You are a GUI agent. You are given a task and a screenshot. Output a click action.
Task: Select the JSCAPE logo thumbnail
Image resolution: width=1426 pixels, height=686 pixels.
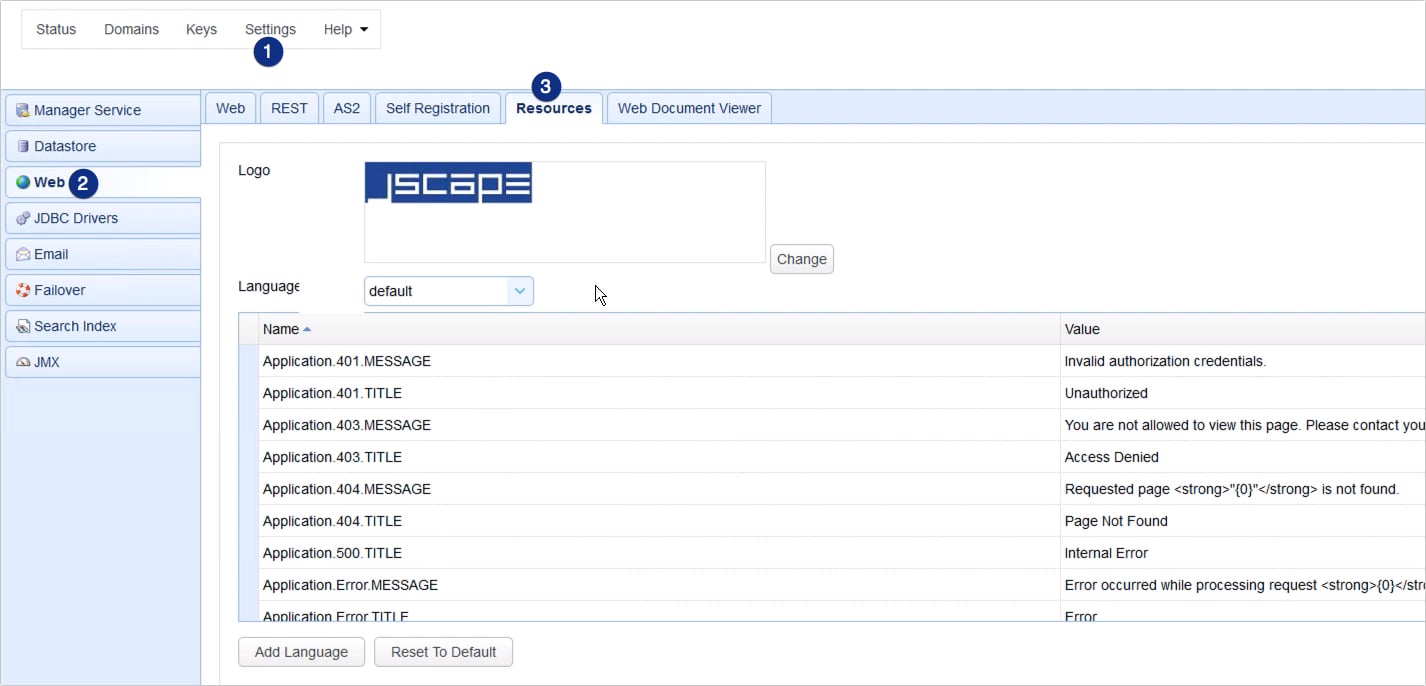[448, 184]
